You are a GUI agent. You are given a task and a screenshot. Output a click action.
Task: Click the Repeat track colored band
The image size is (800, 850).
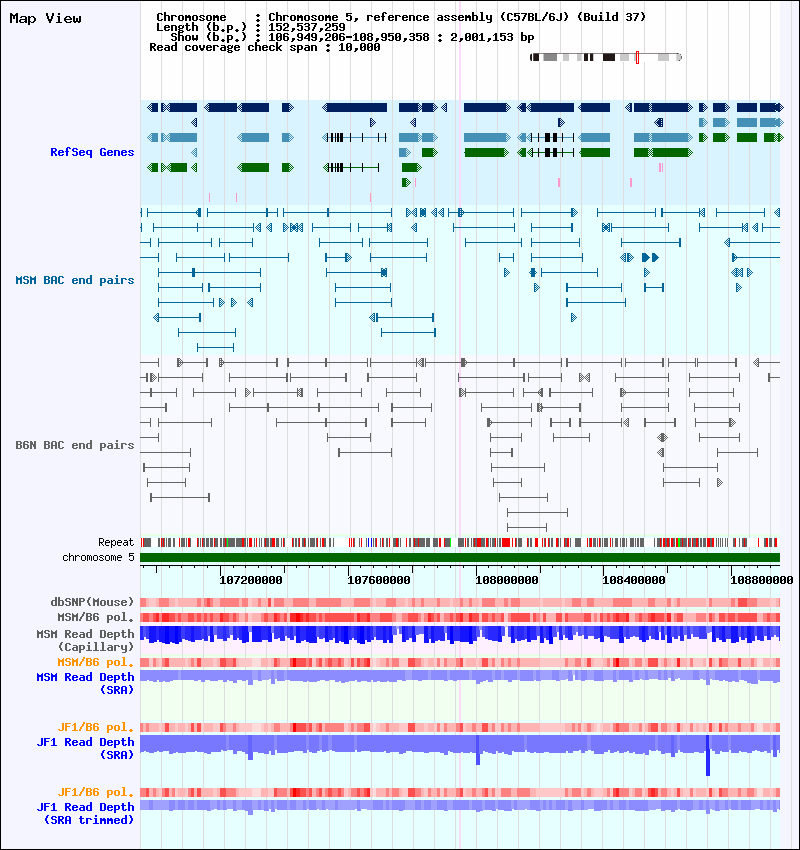click(460, 542)
